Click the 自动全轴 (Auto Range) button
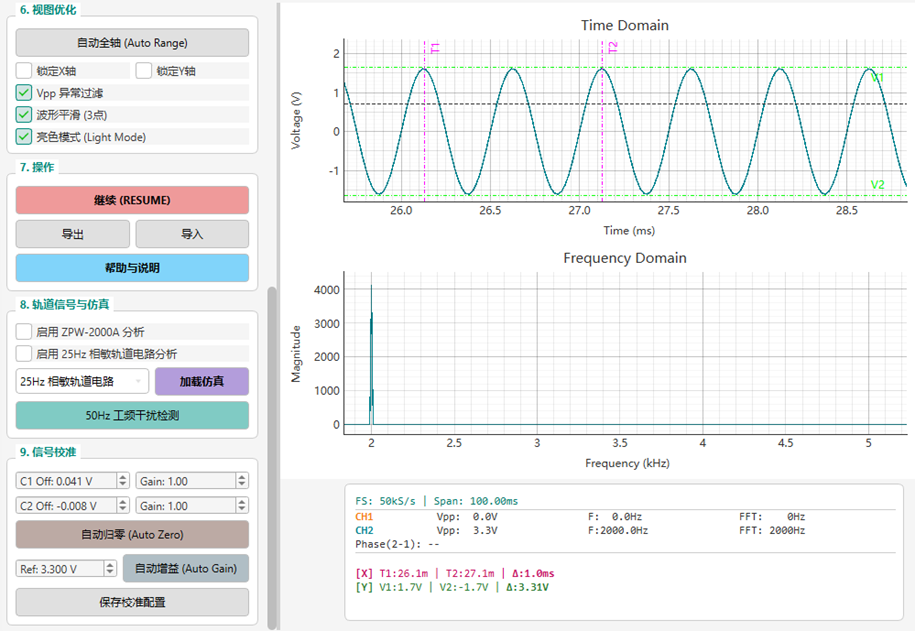The height and width of the screenshot is (631, 915). pyautogui.click(x=132, y=43)
